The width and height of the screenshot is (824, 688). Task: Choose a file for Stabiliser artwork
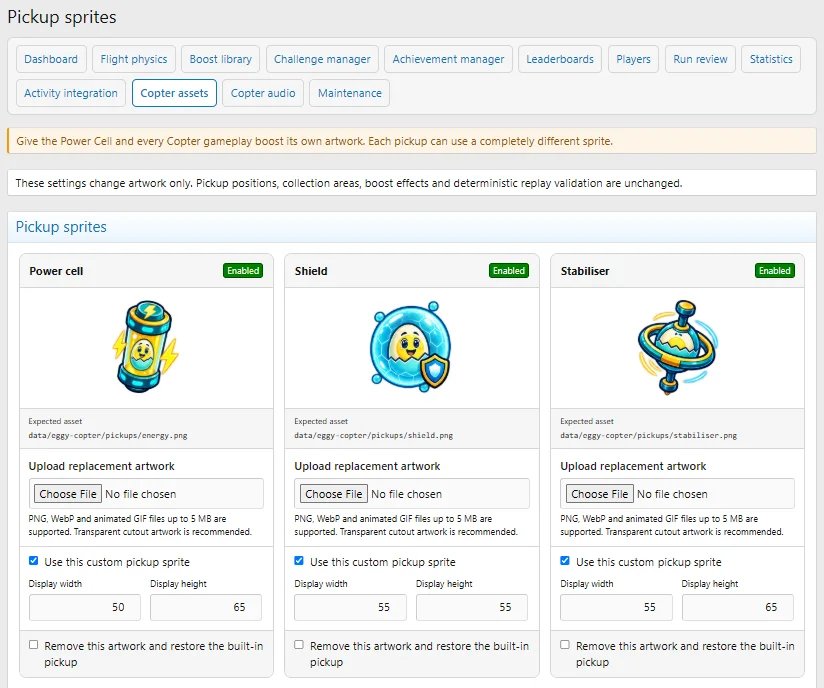(600, 494)
